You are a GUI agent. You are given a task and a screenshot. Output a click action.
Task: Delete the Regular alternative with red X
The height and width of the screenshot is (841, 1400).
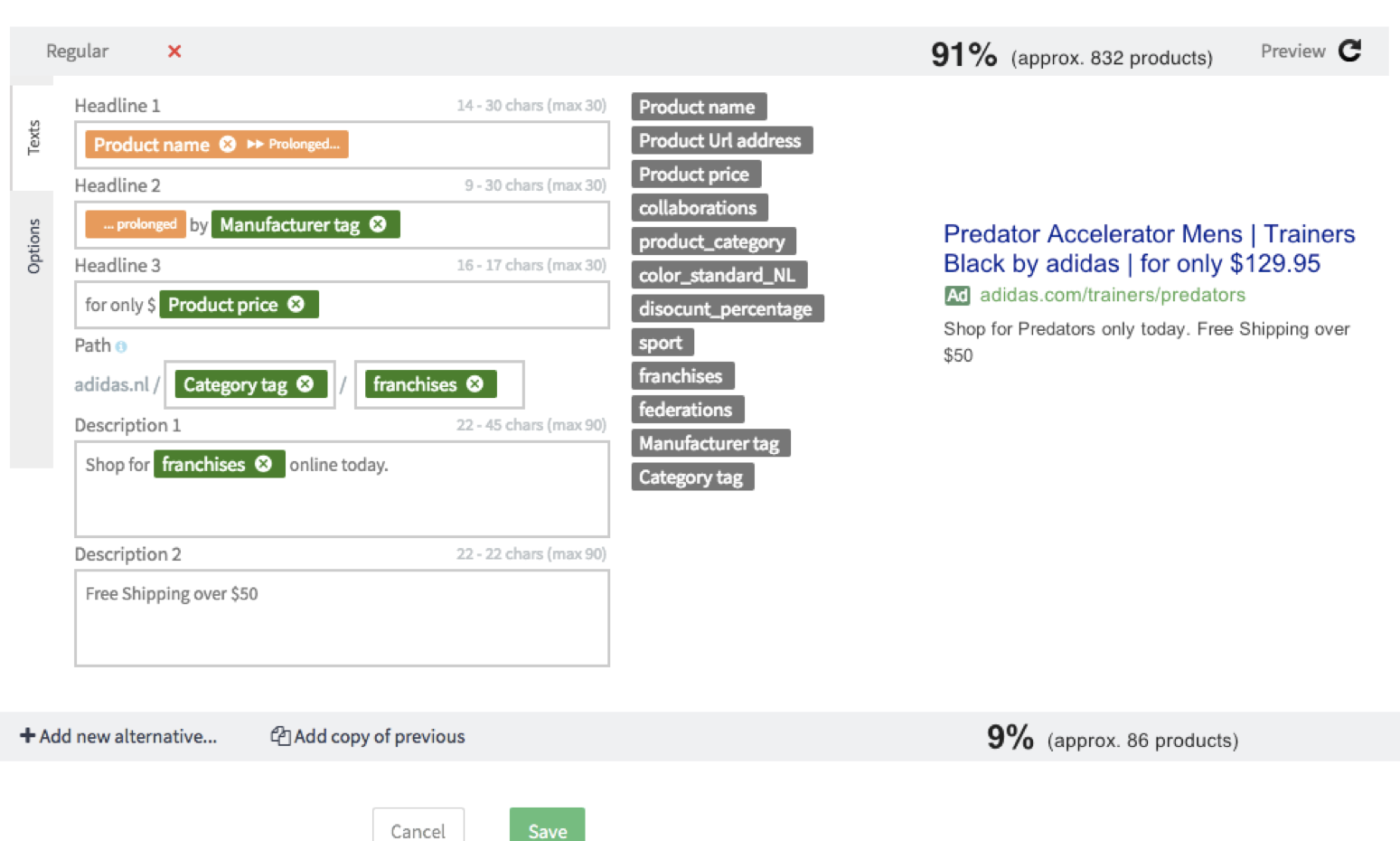[174, 52]
